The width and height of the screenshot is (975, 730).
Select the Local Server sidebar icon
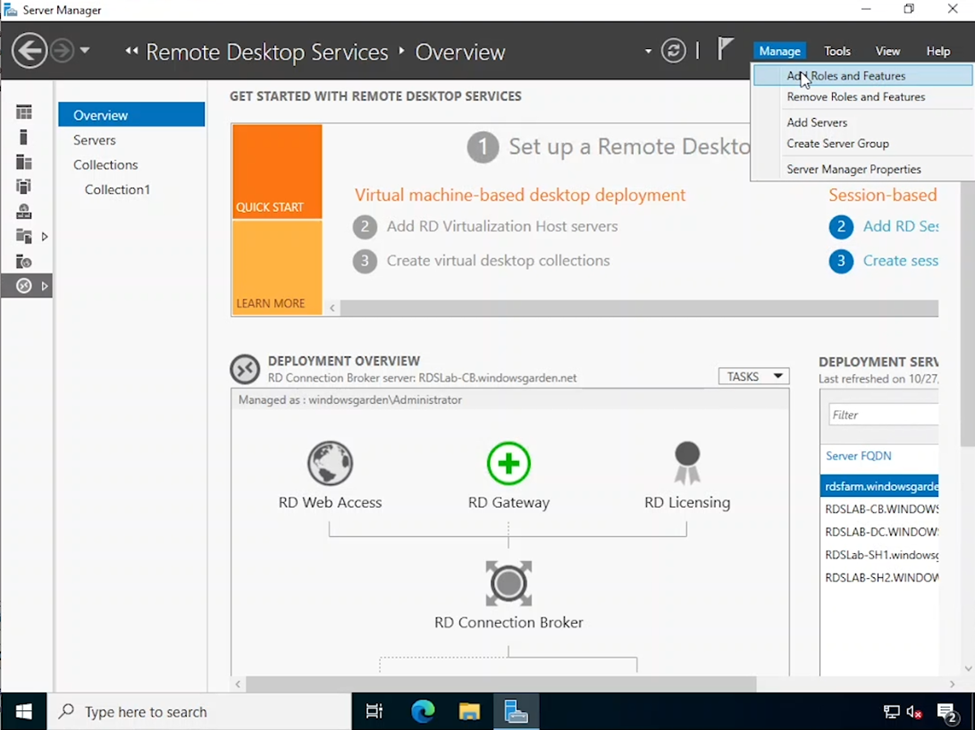click(x=24, y=137)
